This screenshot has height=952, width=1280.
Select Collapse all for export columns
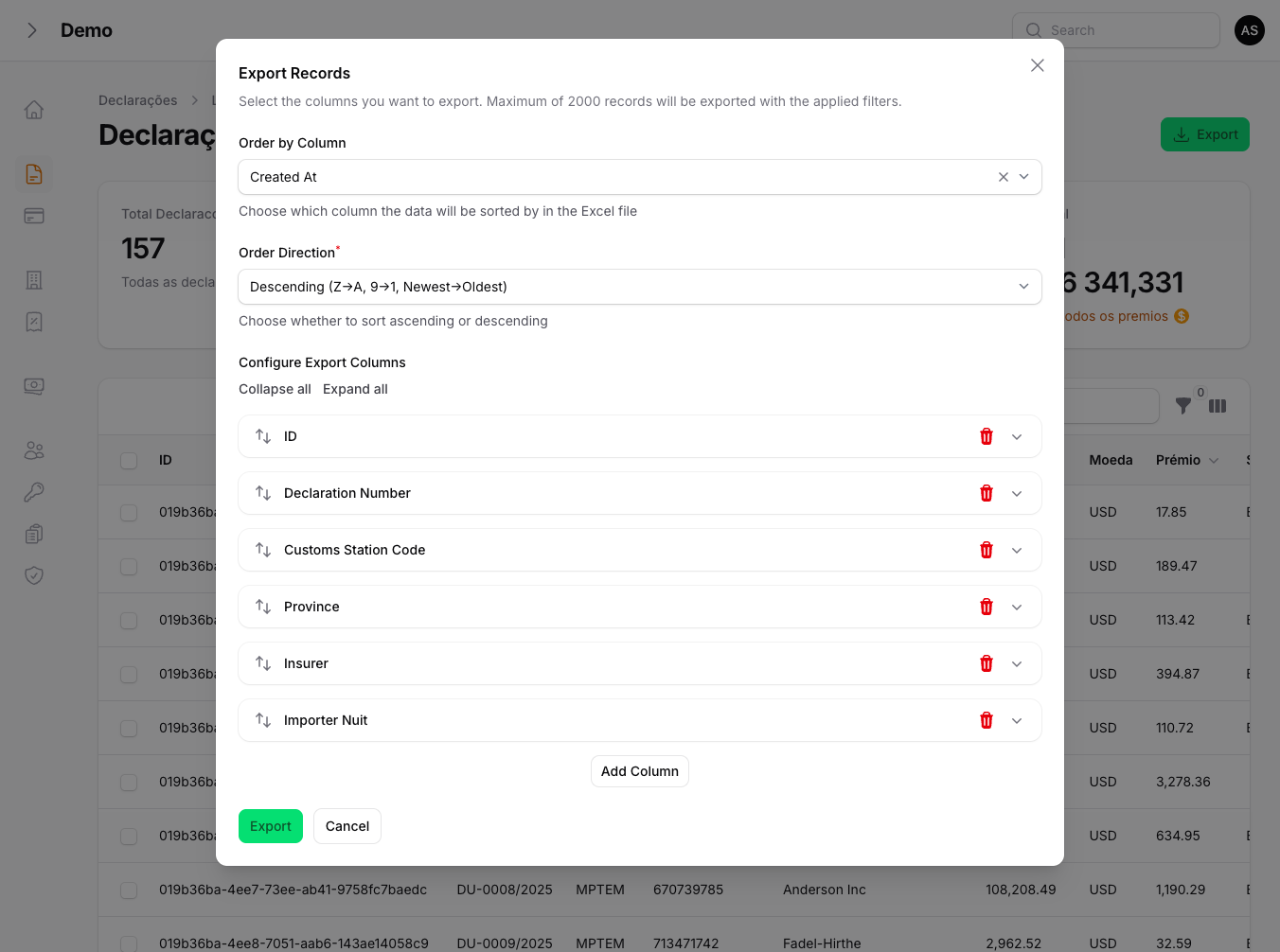275,389
